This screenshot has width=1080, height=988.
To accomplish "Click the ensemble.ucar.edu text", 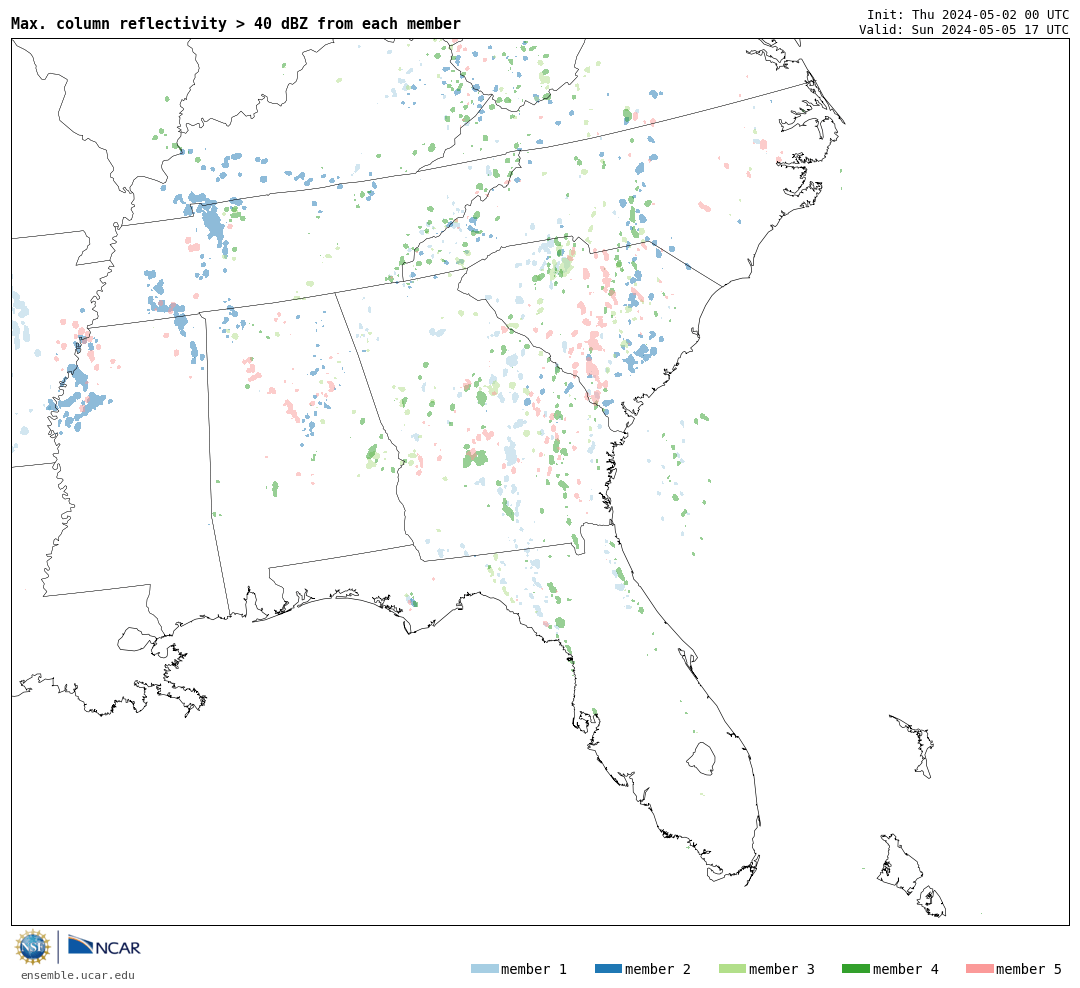I will [78, 975].
